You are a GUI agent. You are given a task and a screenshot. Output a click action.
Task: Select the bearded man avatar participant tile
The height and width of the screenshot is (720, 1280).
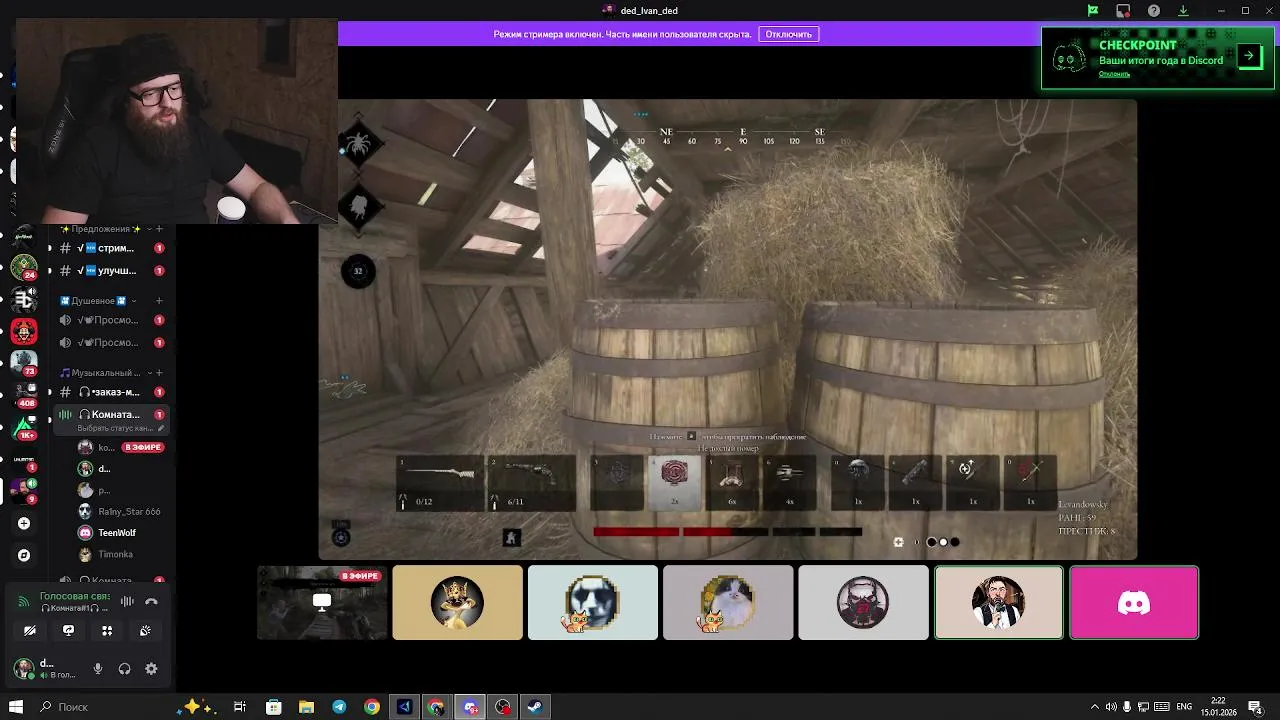tap(999, 602)
